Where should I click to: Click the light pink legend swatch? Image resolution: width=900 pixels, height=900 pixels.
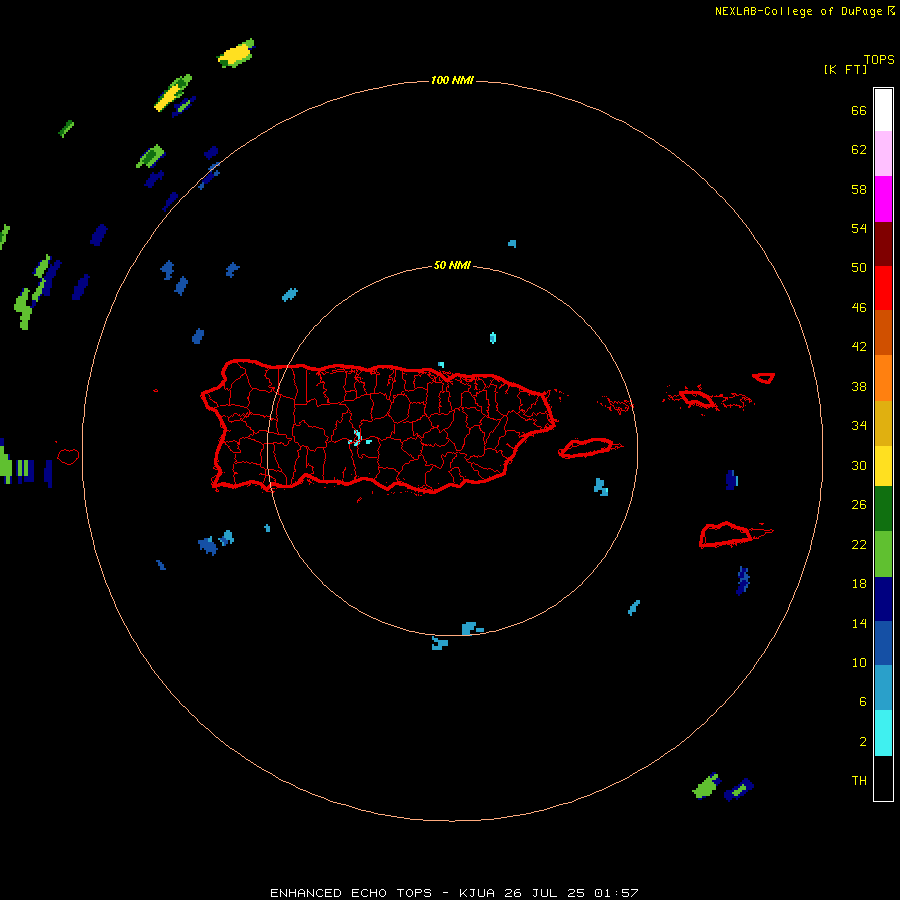(883, 153)
